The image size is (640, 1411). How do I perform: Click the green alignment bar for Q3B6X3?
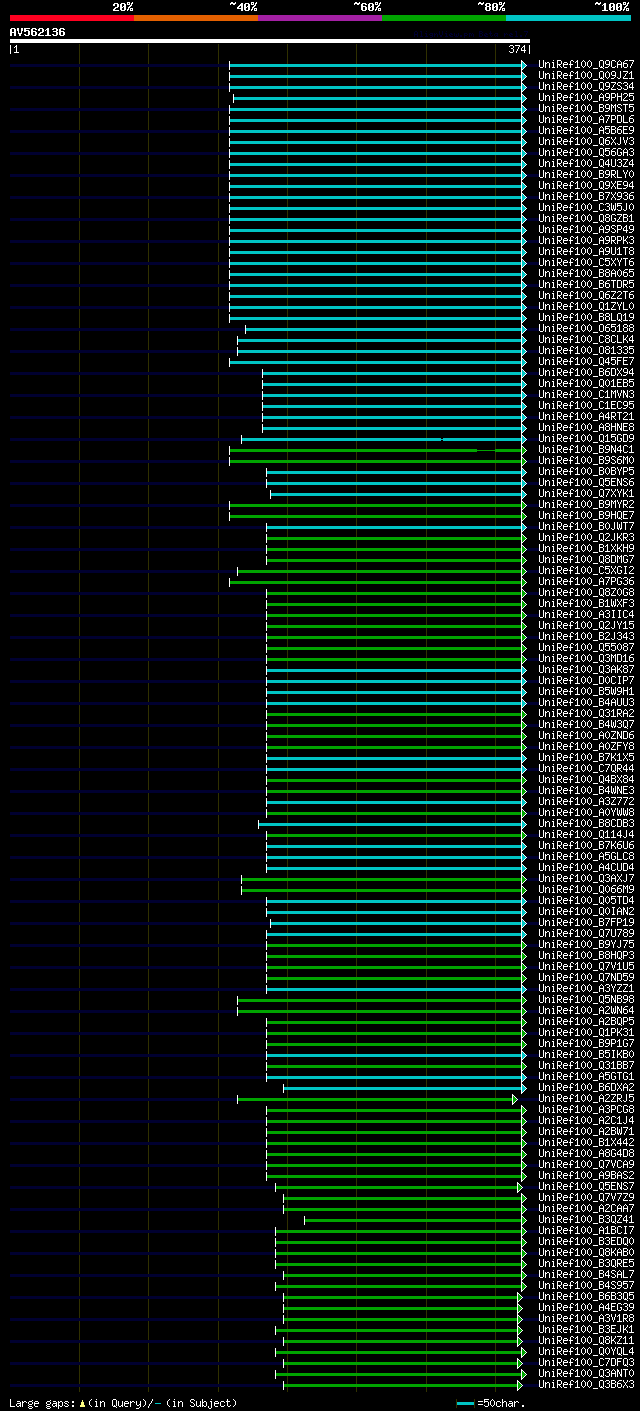coord(402,1385)
